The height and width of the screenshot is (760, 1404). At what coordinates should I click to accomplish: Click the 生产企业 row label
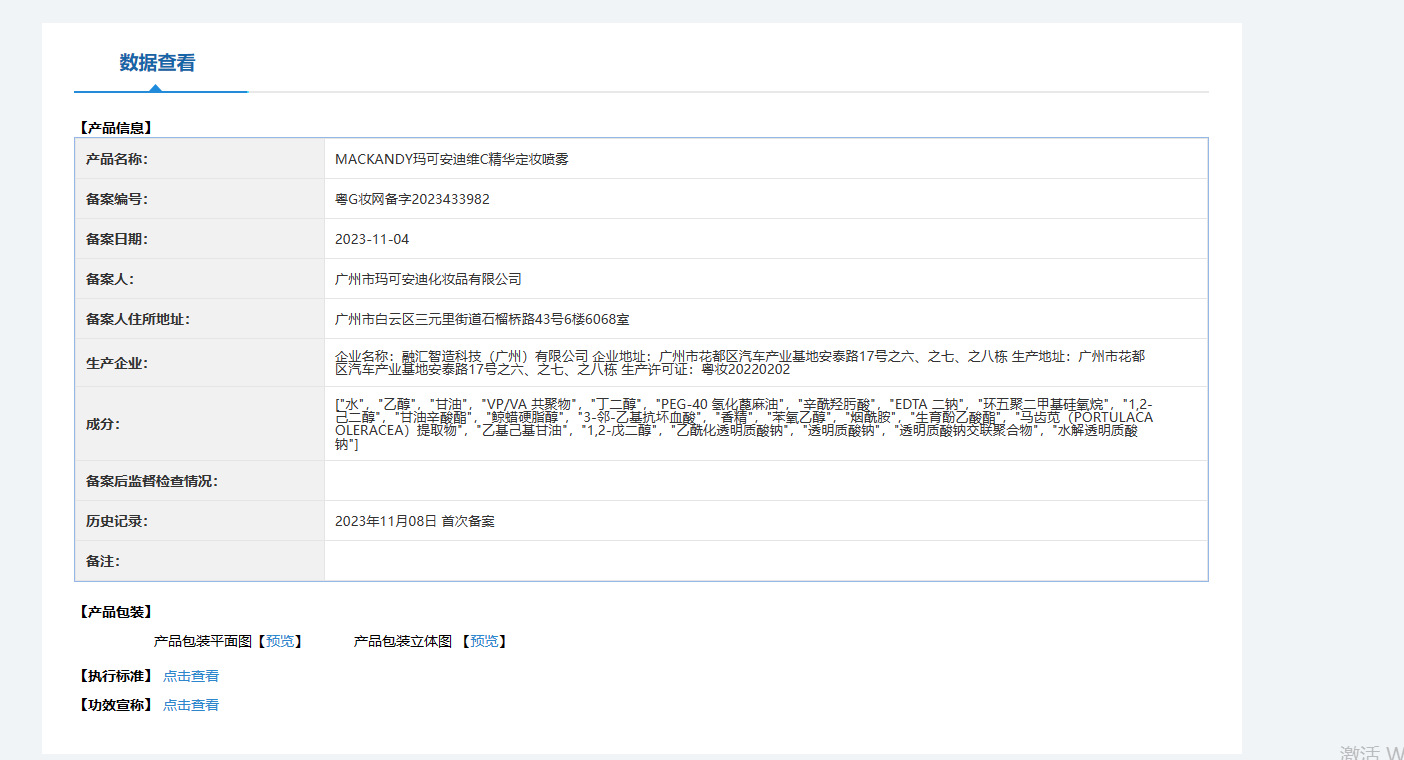(117, 363)
